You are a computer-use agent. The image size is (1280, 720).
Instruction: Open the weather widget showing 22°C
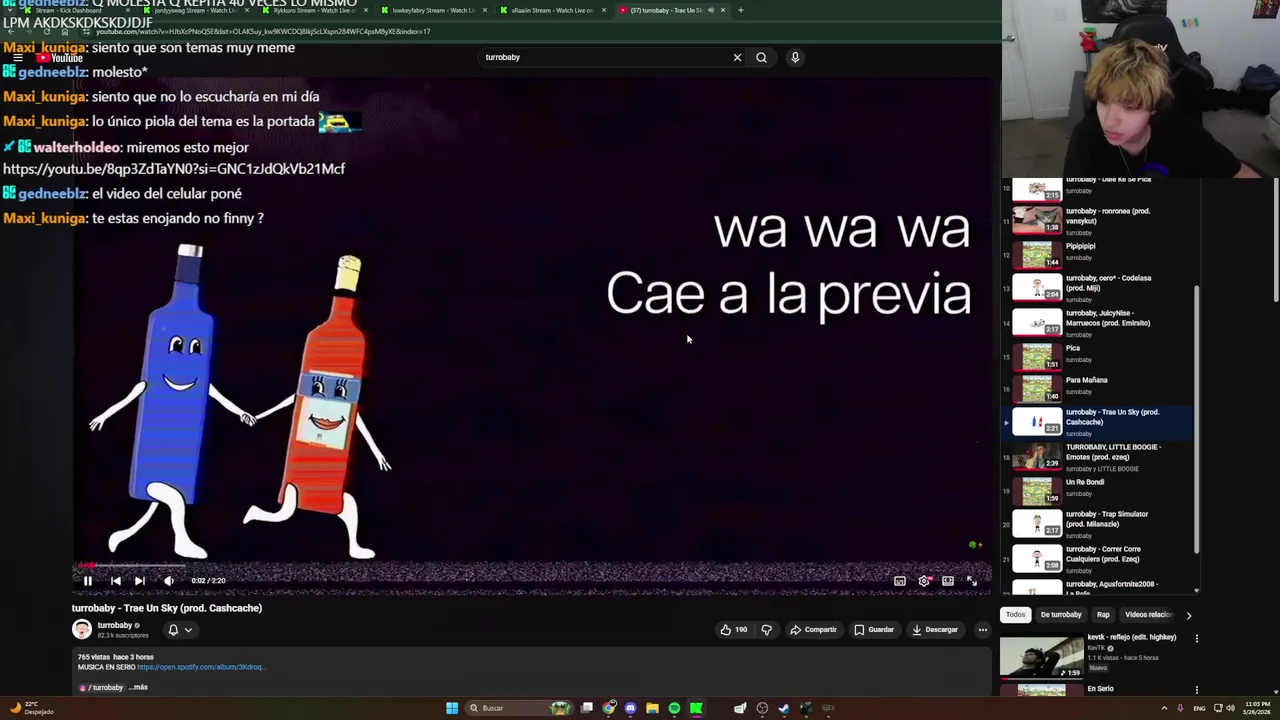tap(30, 708)
